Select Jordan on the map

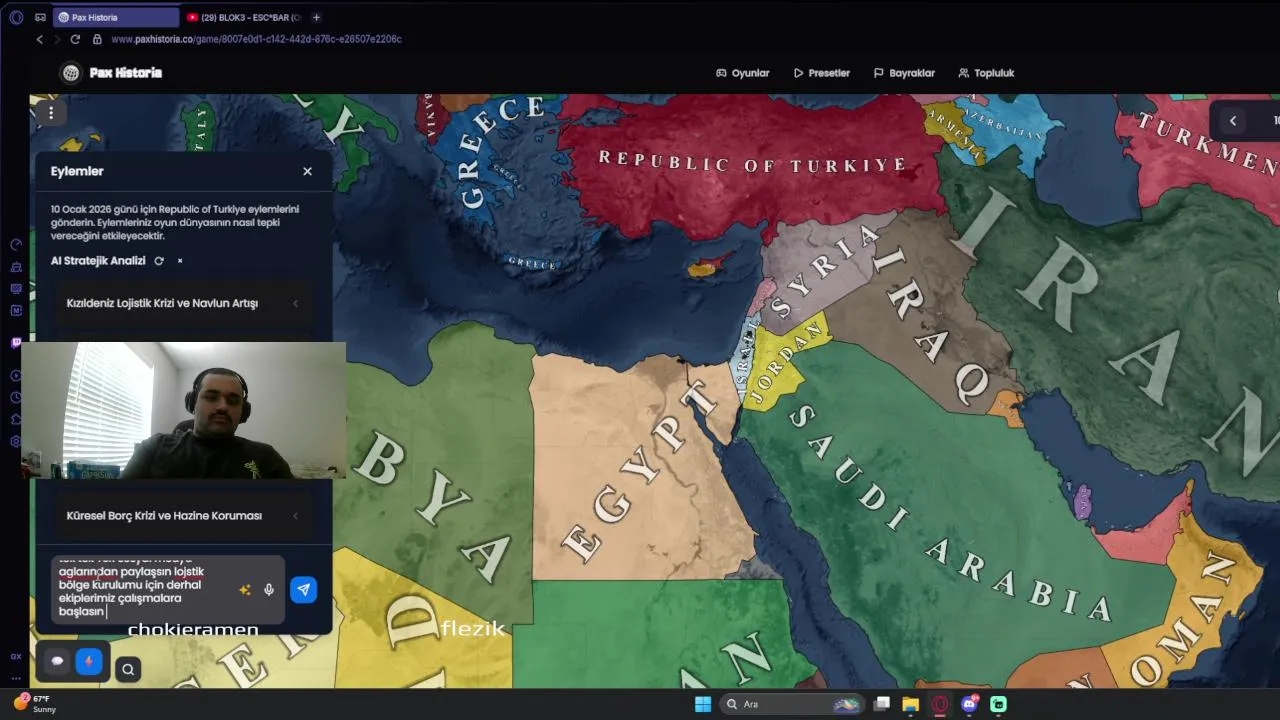click(x=788, y=362)
